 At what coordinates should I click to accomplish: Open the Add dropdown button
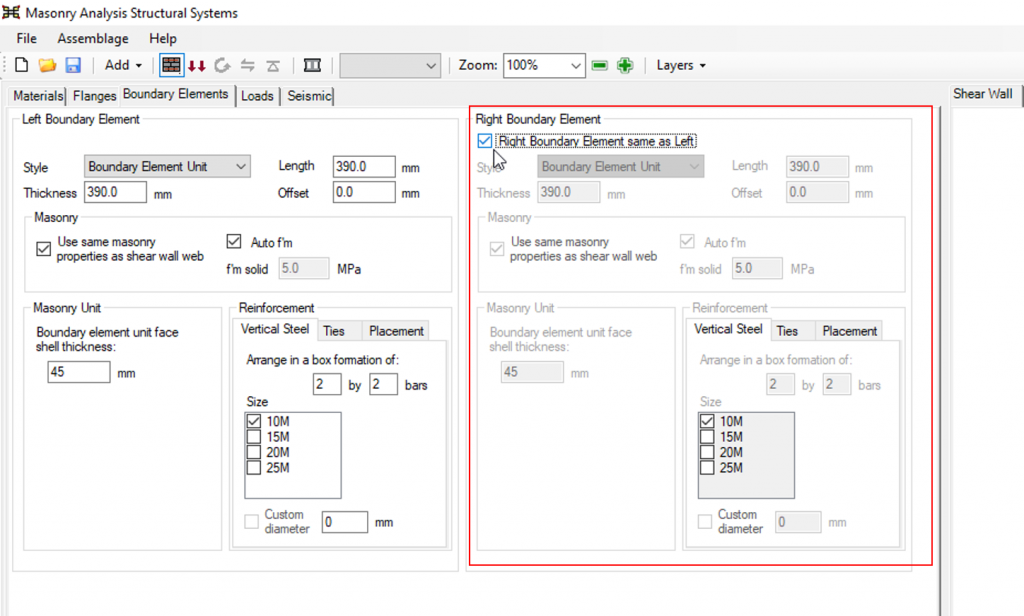point(124,65)
